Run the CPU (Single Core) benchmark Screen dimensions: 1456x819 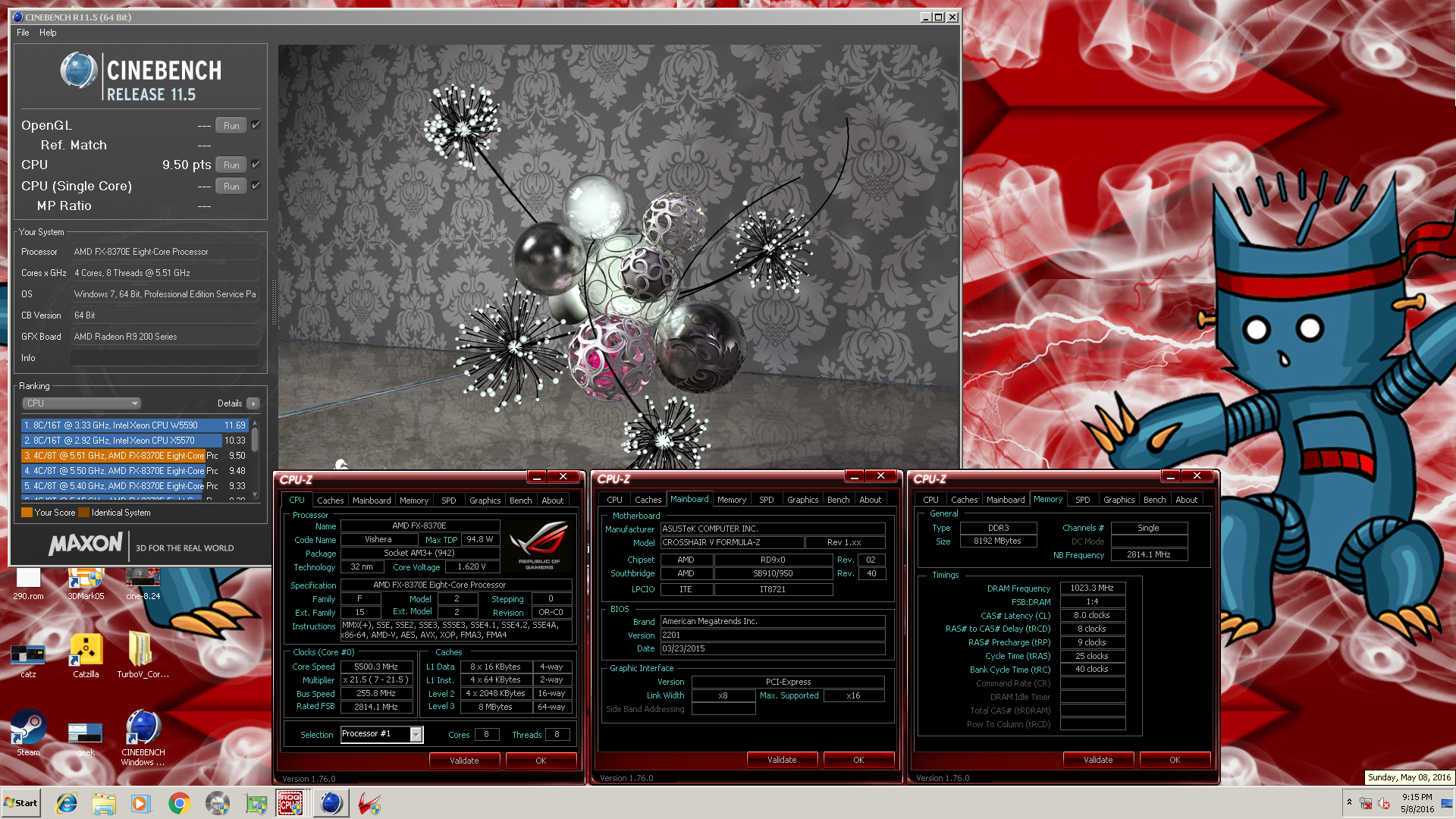pyautogui.click(x=231, y=187)
